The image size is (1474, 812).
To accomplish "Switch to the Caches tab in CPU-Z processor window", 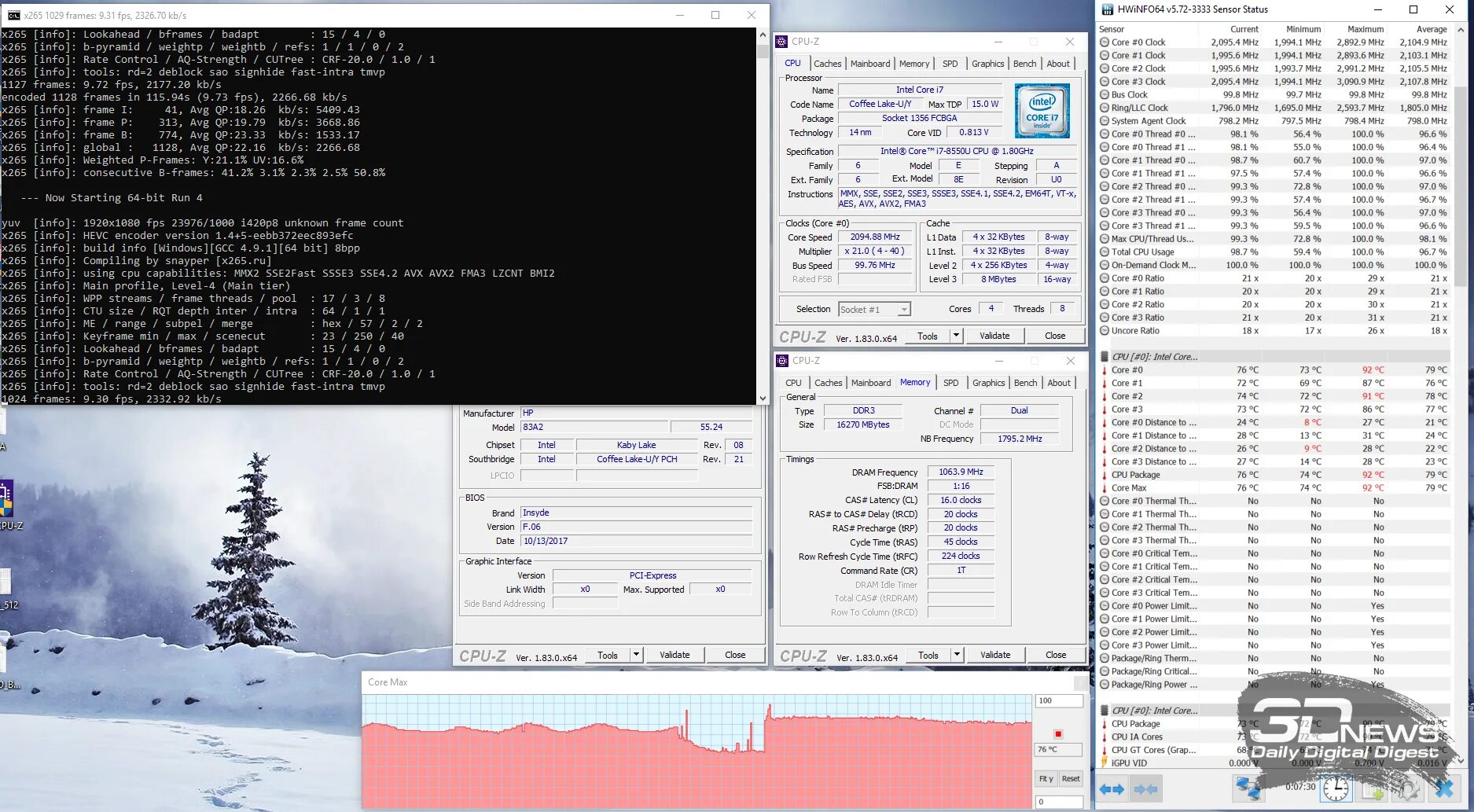I will 828,64.
